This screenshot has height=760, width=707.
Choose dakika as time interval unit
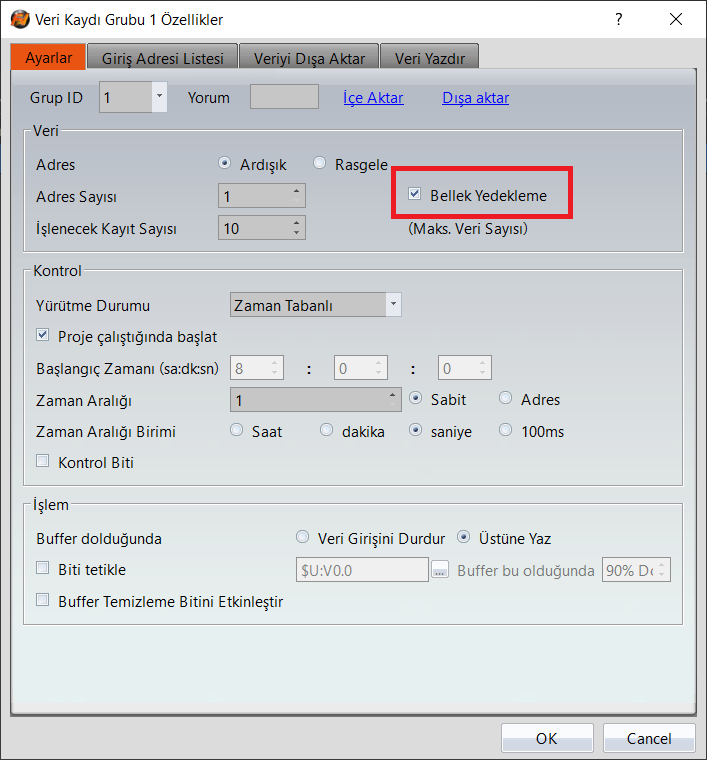coord(327,431)
